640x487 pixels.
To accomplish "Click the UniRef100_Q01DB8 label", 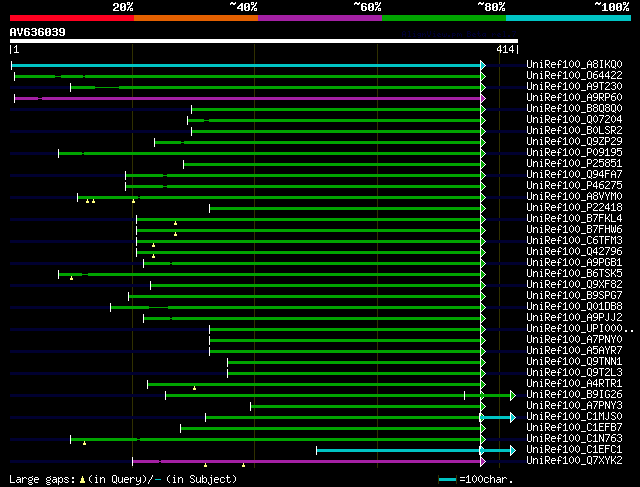I will (x=574, y=307).
